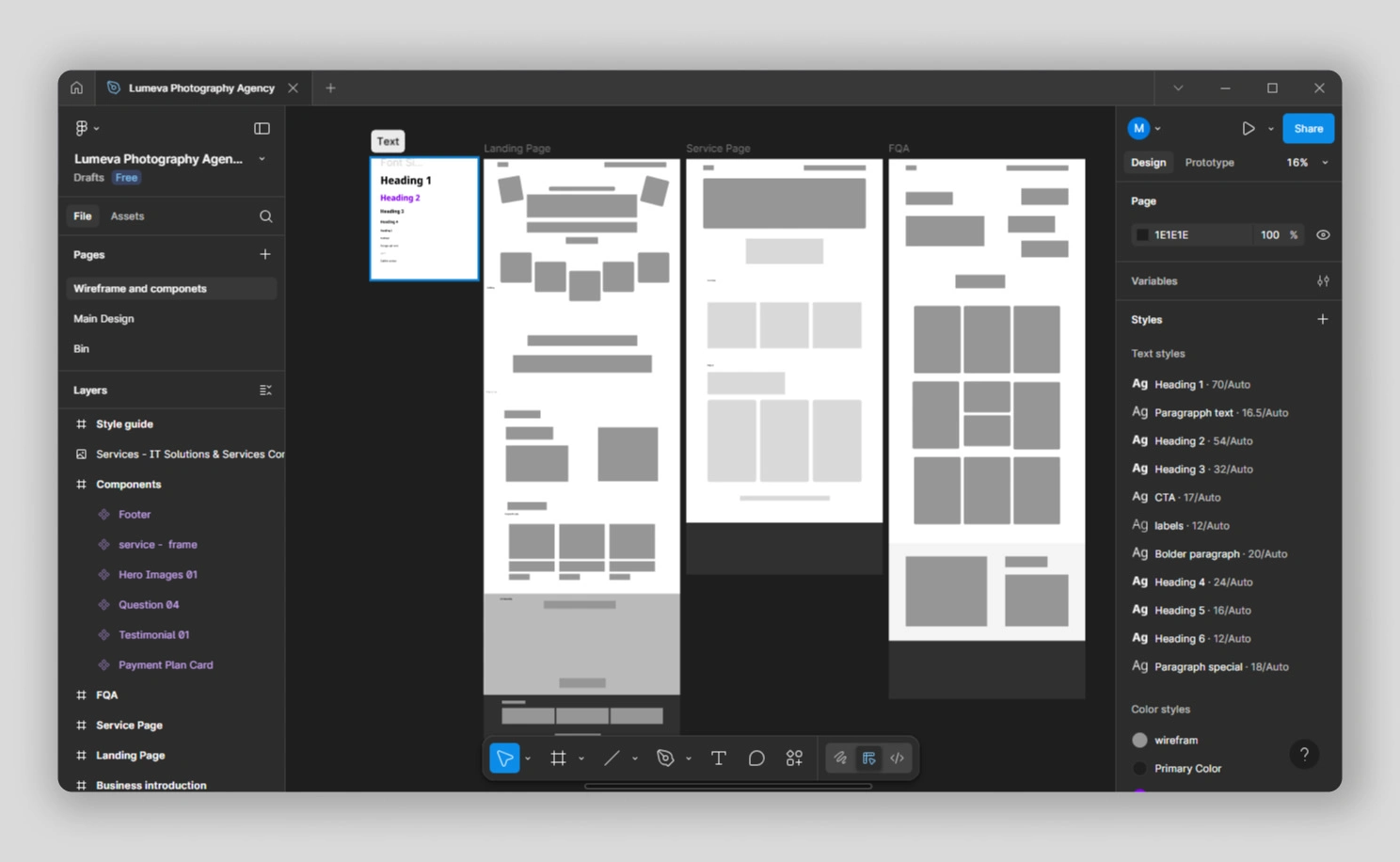1400x862 pixels.
Task: Open avatar dropdown arrow
Action: 1158,129
